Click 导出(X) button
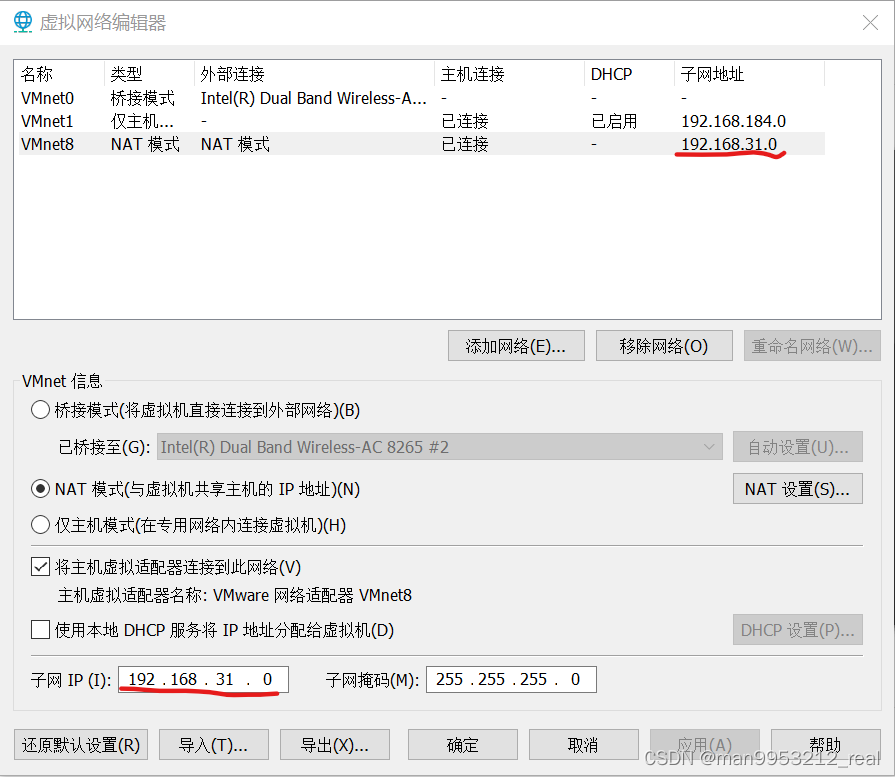Image resolution: width=895 pixels, height=777 pixels. [x=334, y=745]
